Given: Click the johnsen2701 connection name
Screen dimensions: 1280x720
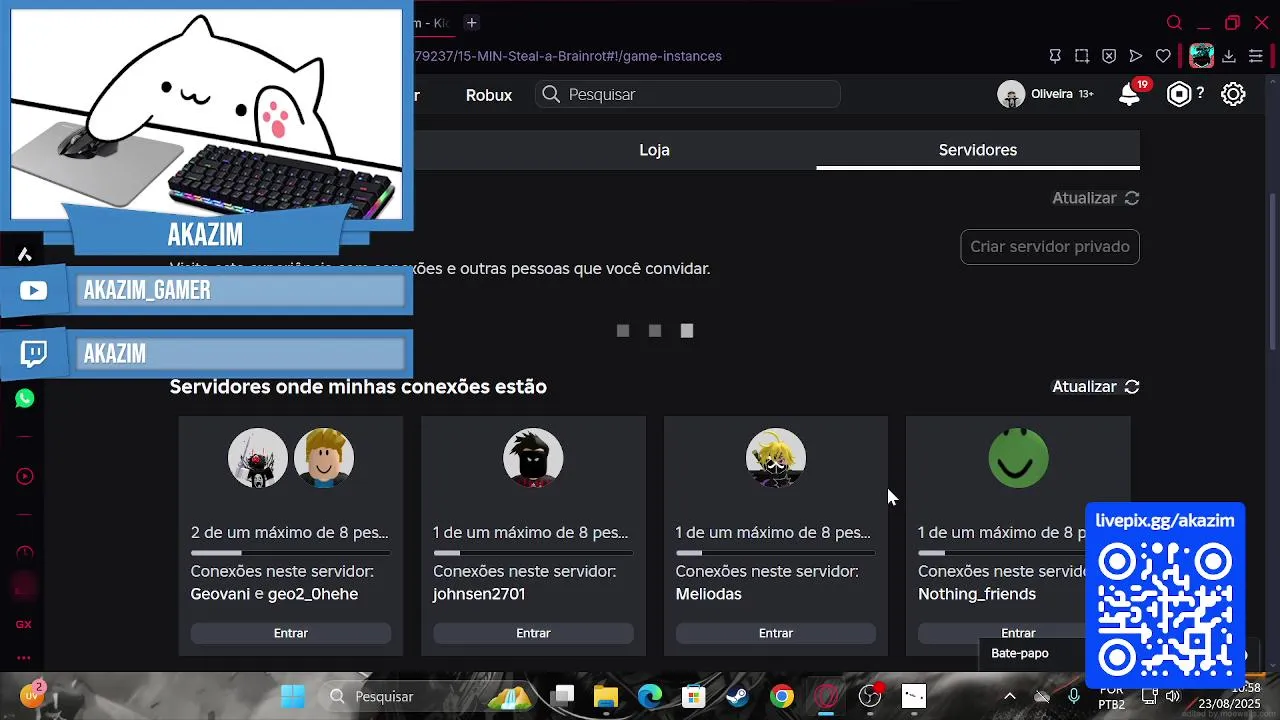Looking at the screenshot, I should 479,594.
